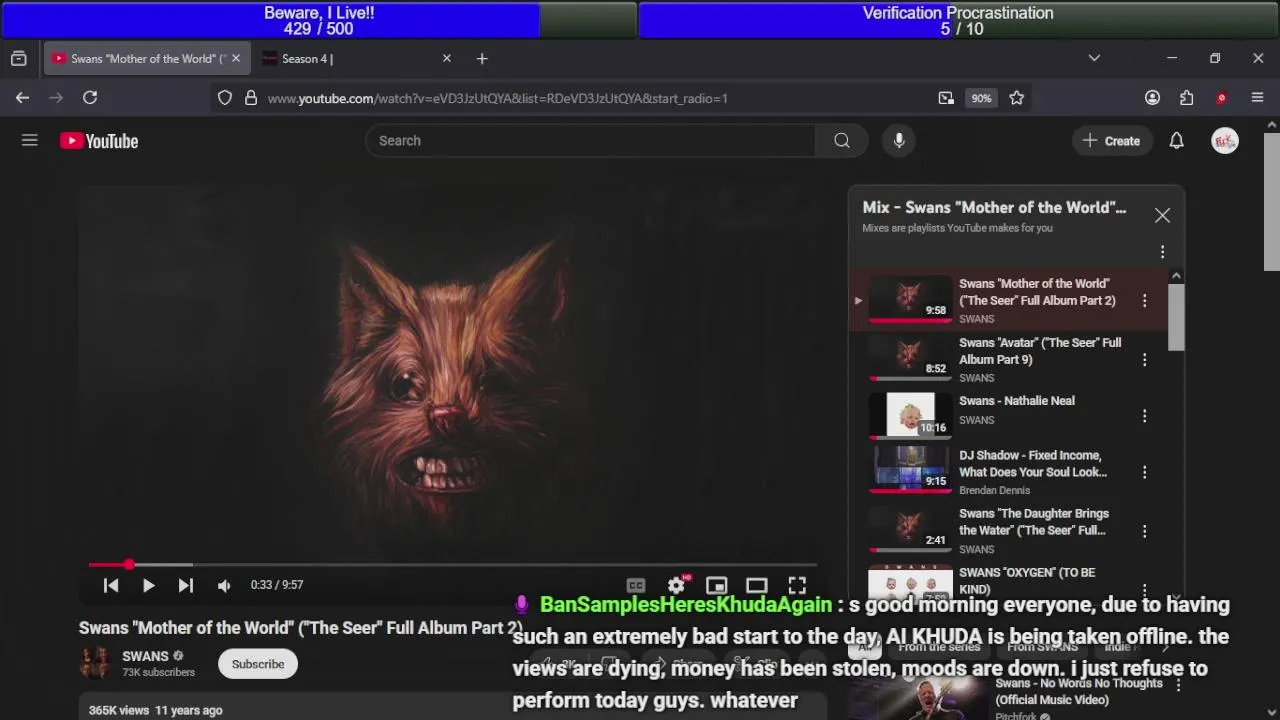Go to YouTube home via logo
This screenshot has width=1280, height=720.
tap(99, 141)
